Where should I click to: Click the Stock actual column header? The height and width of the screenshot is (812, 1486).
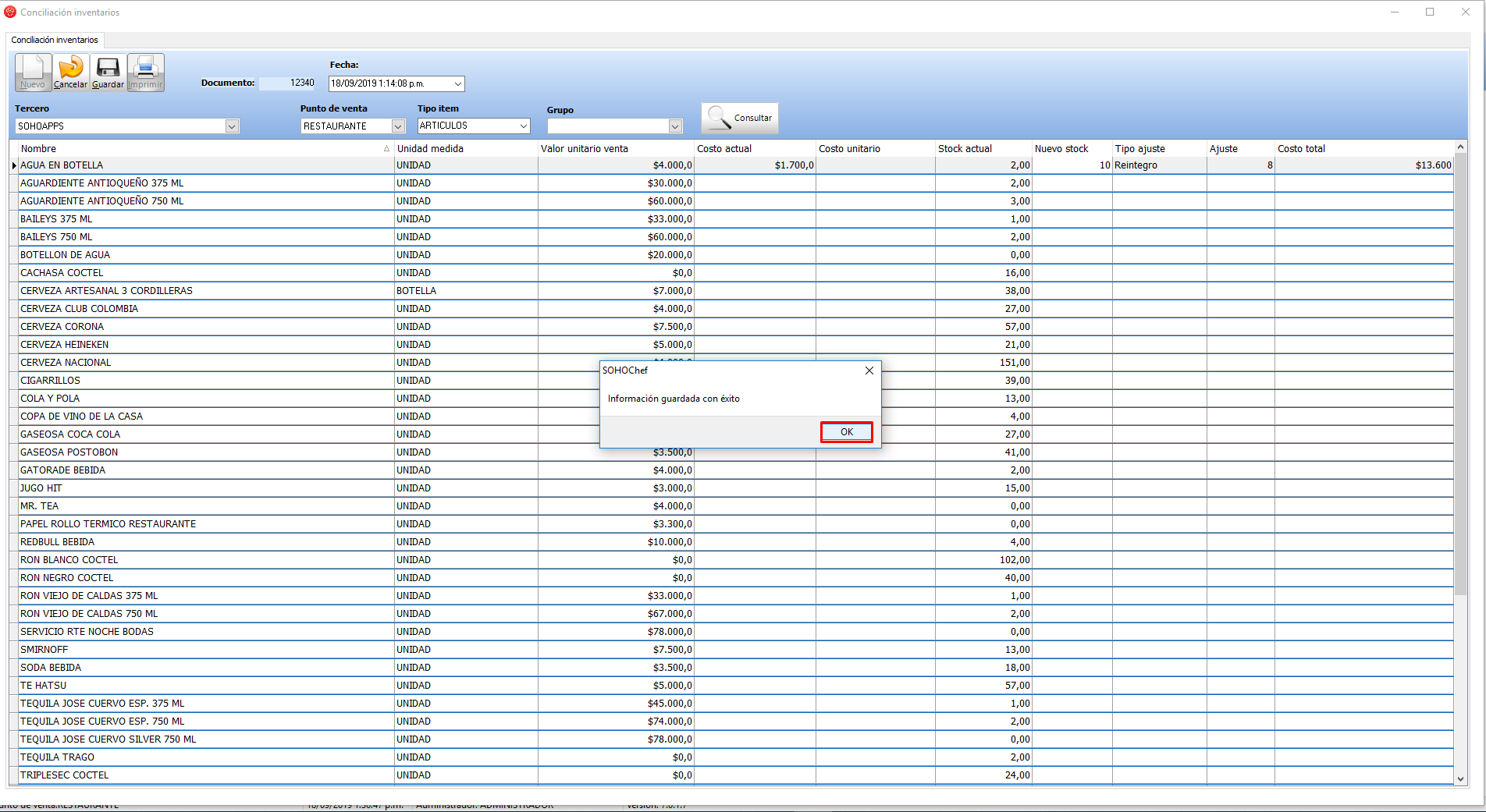(982, 149)
